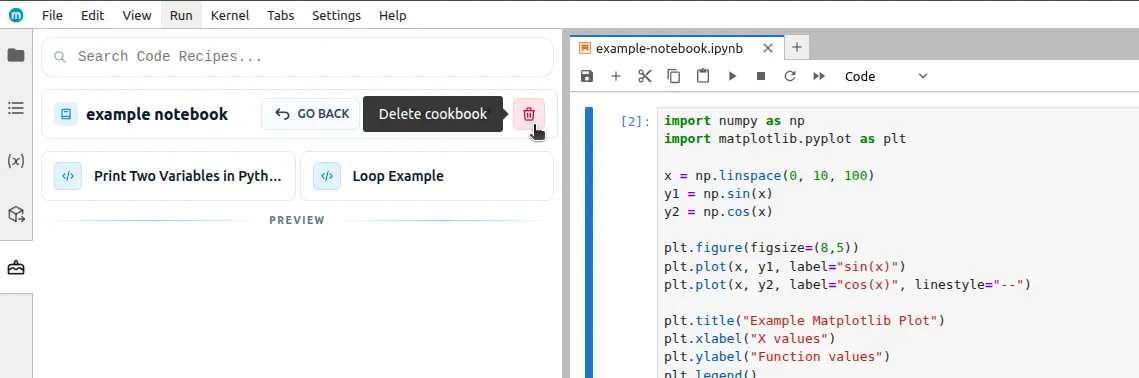Viewport: 1139px width, 378px height.
Task: Click the magnifier icon in recipes search
Action: pos(60,57)
